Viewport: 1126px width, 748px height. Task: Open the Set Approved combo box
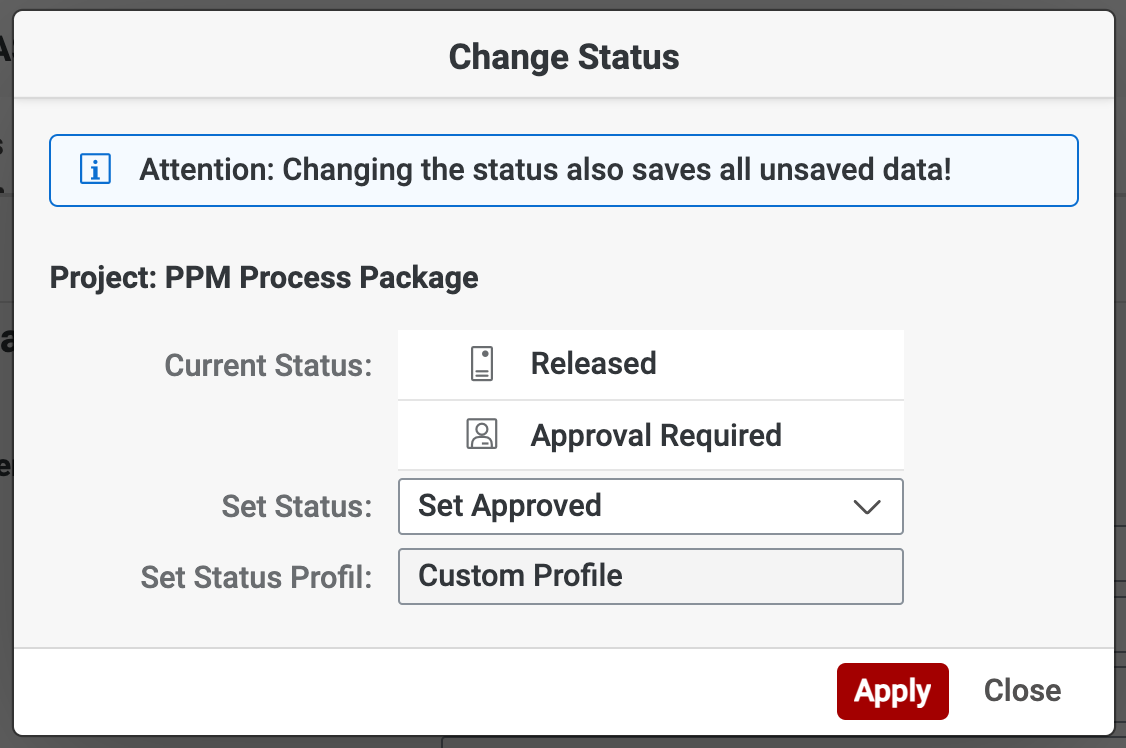650,506
